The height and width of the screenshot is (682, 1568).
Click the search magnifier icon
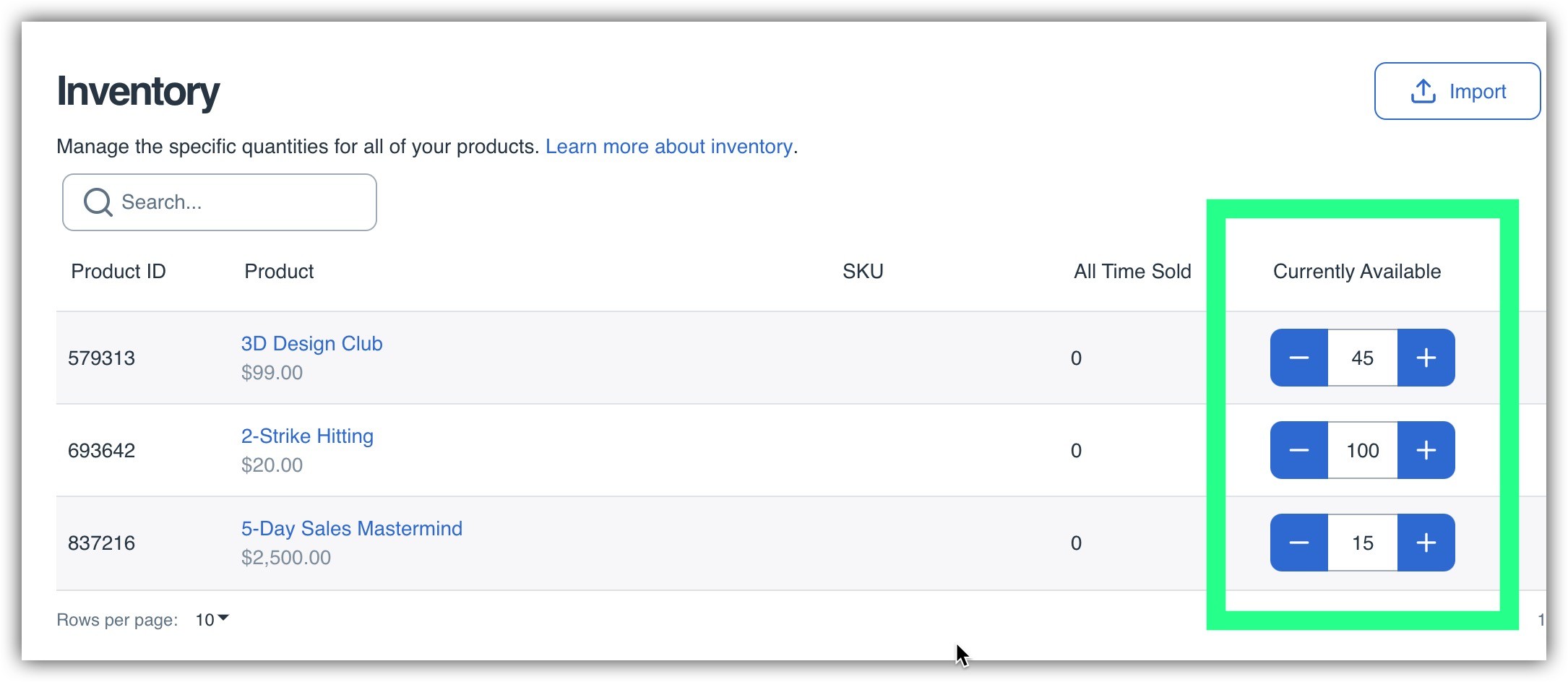coord(98,202)
